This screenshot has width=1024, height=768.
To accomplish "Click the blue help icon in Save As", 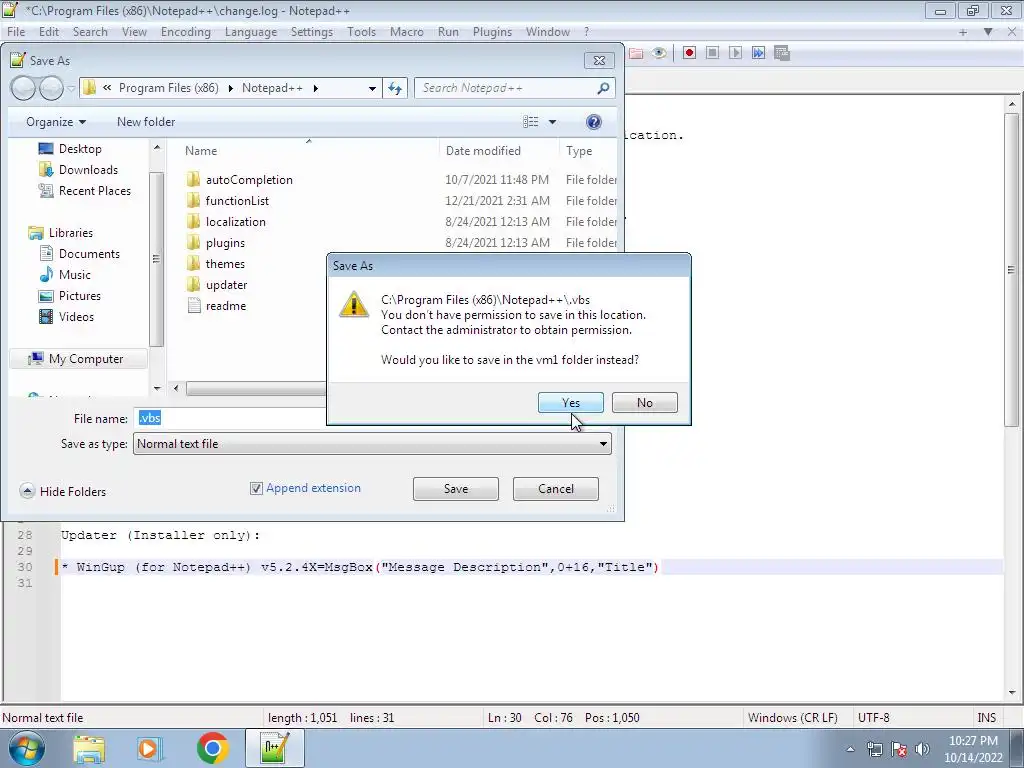I will [x=594, y=122].
